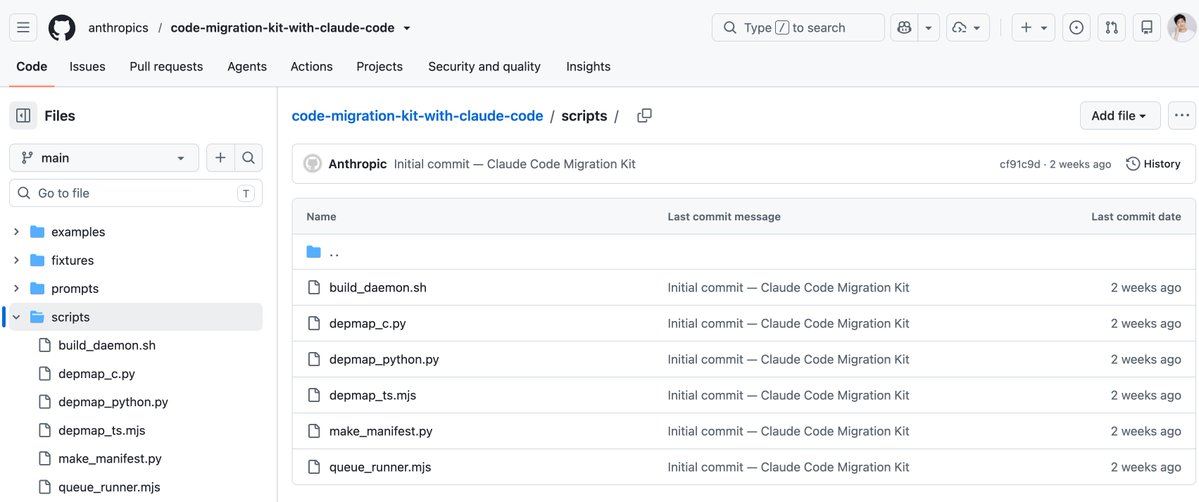The image size is (1199, 502).
Task: Open the Copilot chat icon
Action: [904, 28]
